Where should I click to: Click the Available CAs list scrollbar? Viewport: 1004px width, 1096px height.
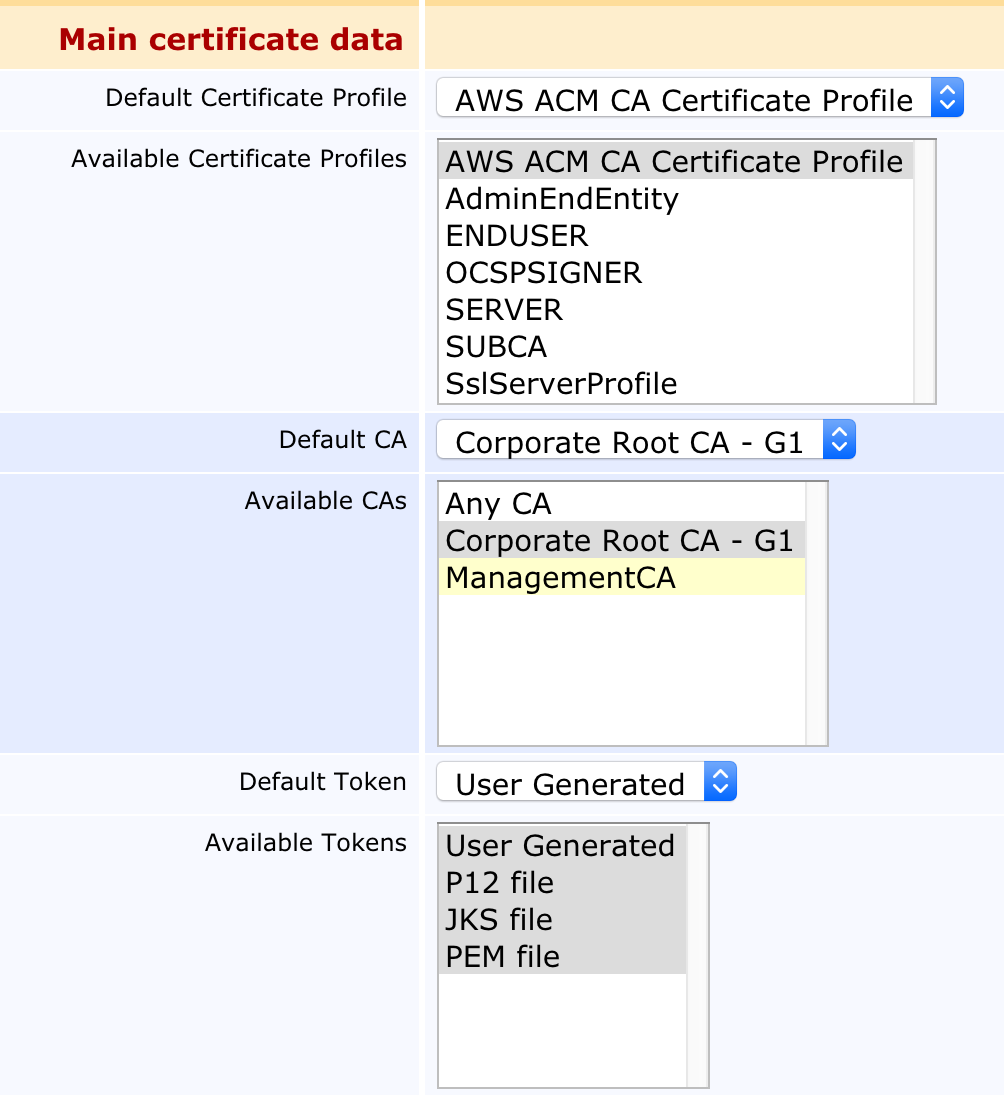click(x=817, y=613)
